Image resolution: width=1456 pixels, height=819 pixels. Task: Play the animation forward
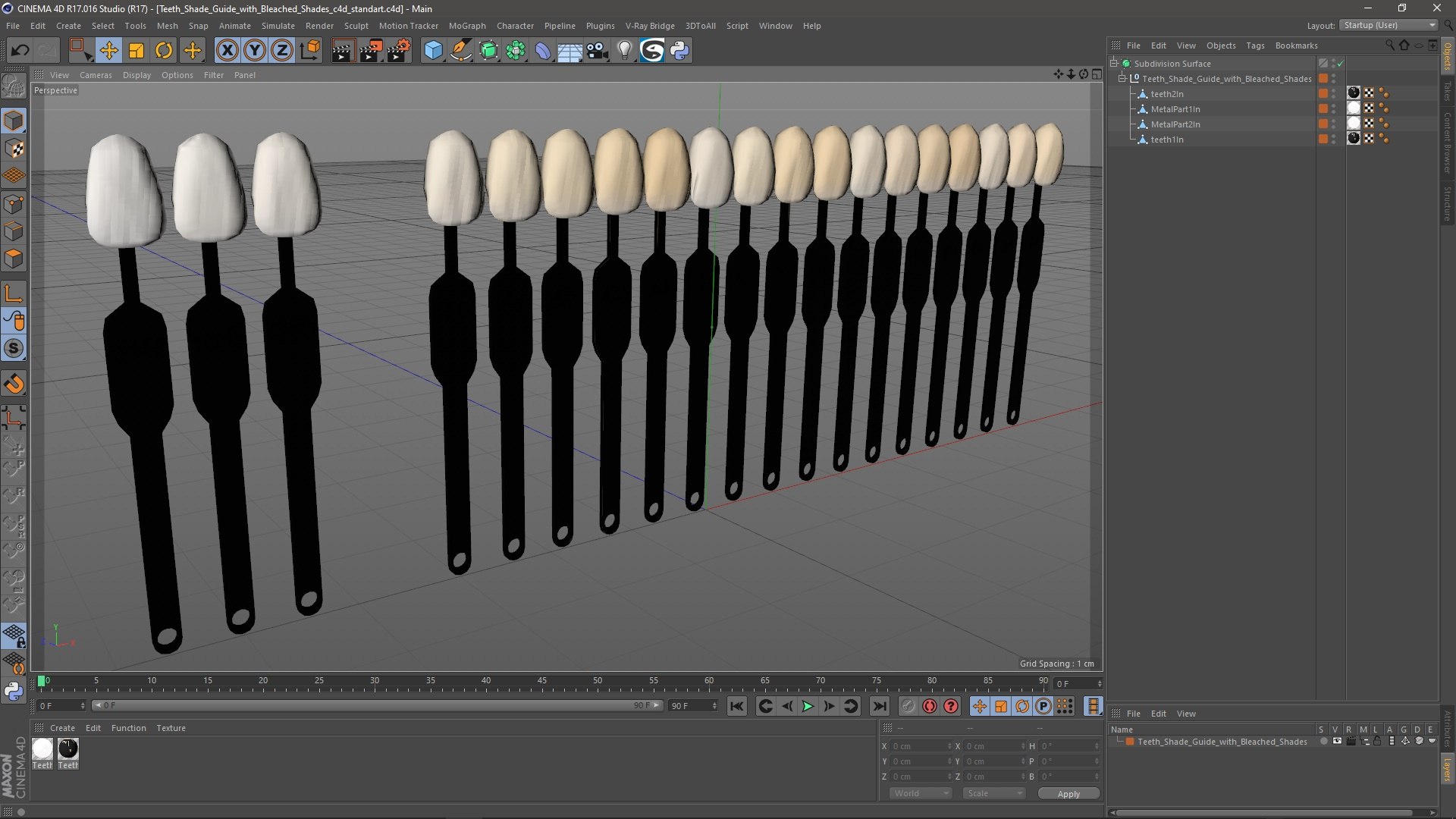click(808, 706)
